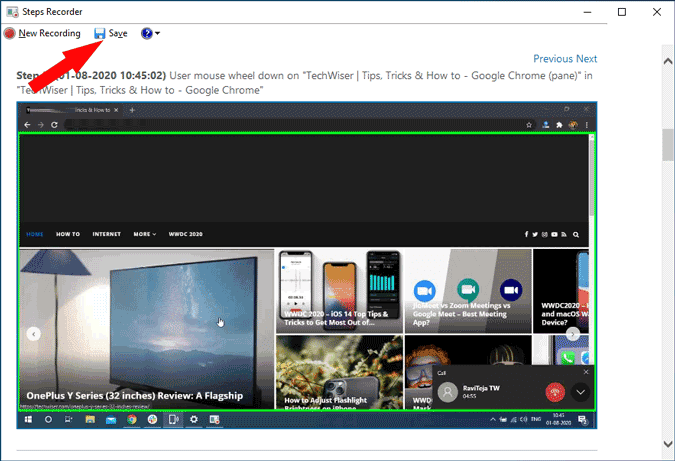This screenshot has width=675, height=461.
Task: Click the Chrome back arrow in captured screenshot
Action: [x=27, y=125]
